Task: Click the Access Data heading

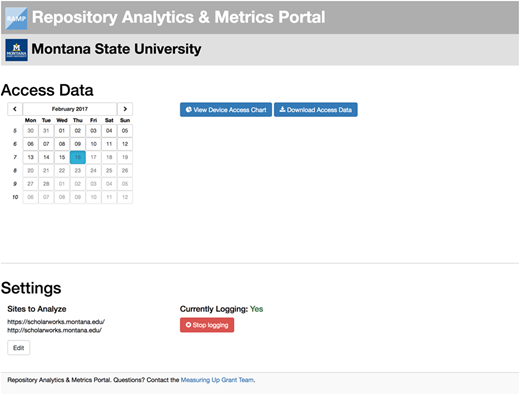Action: click(x=47, y=90)
